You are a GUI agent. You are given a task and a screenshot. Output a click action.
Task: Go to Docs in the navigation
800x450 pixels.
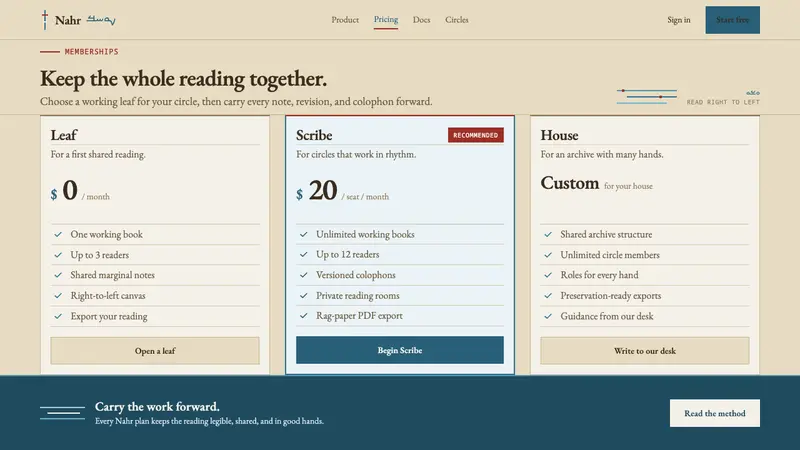click(421, 20)
